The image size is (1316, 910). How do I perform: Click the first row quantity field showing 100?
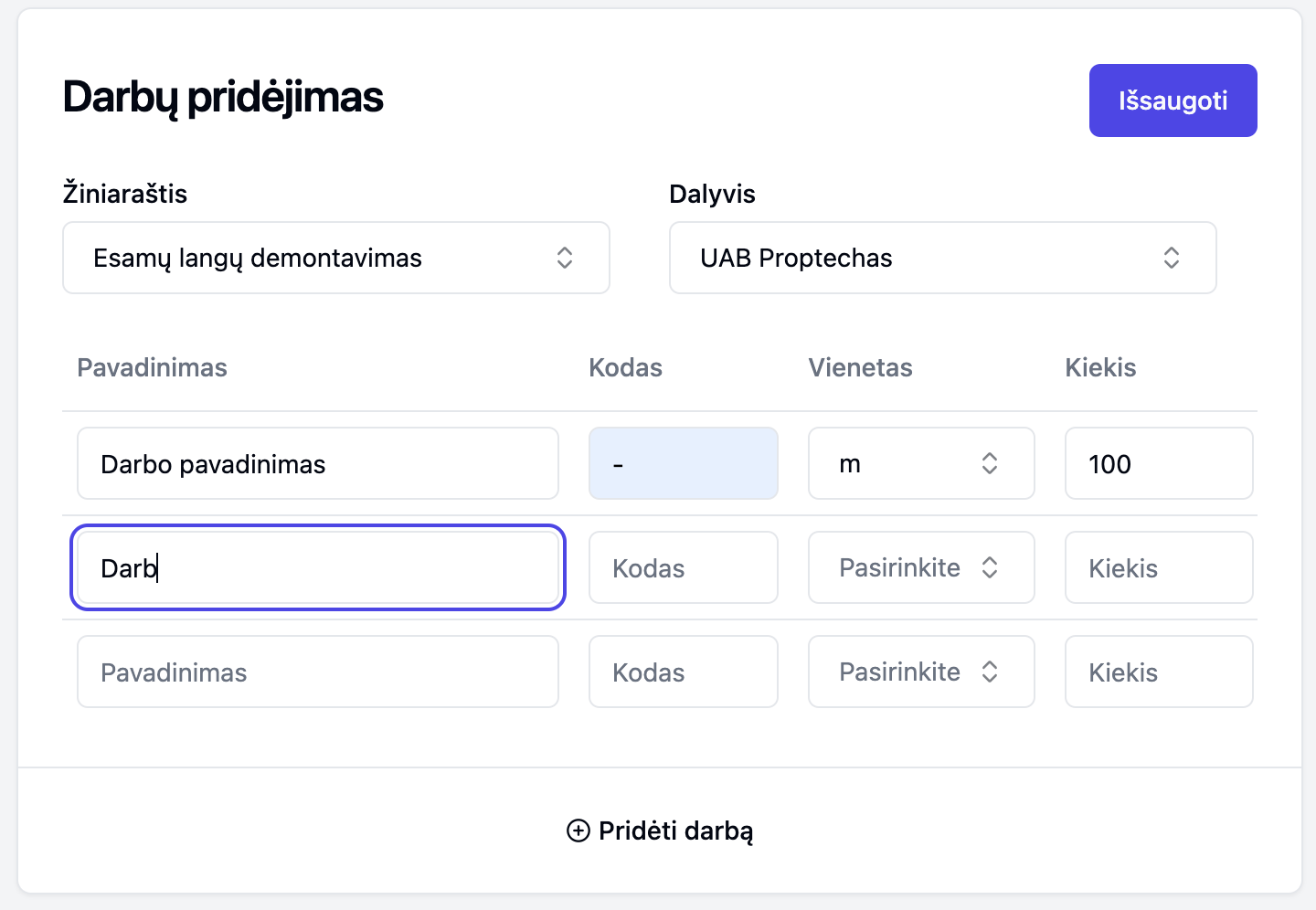(1158, 464)
